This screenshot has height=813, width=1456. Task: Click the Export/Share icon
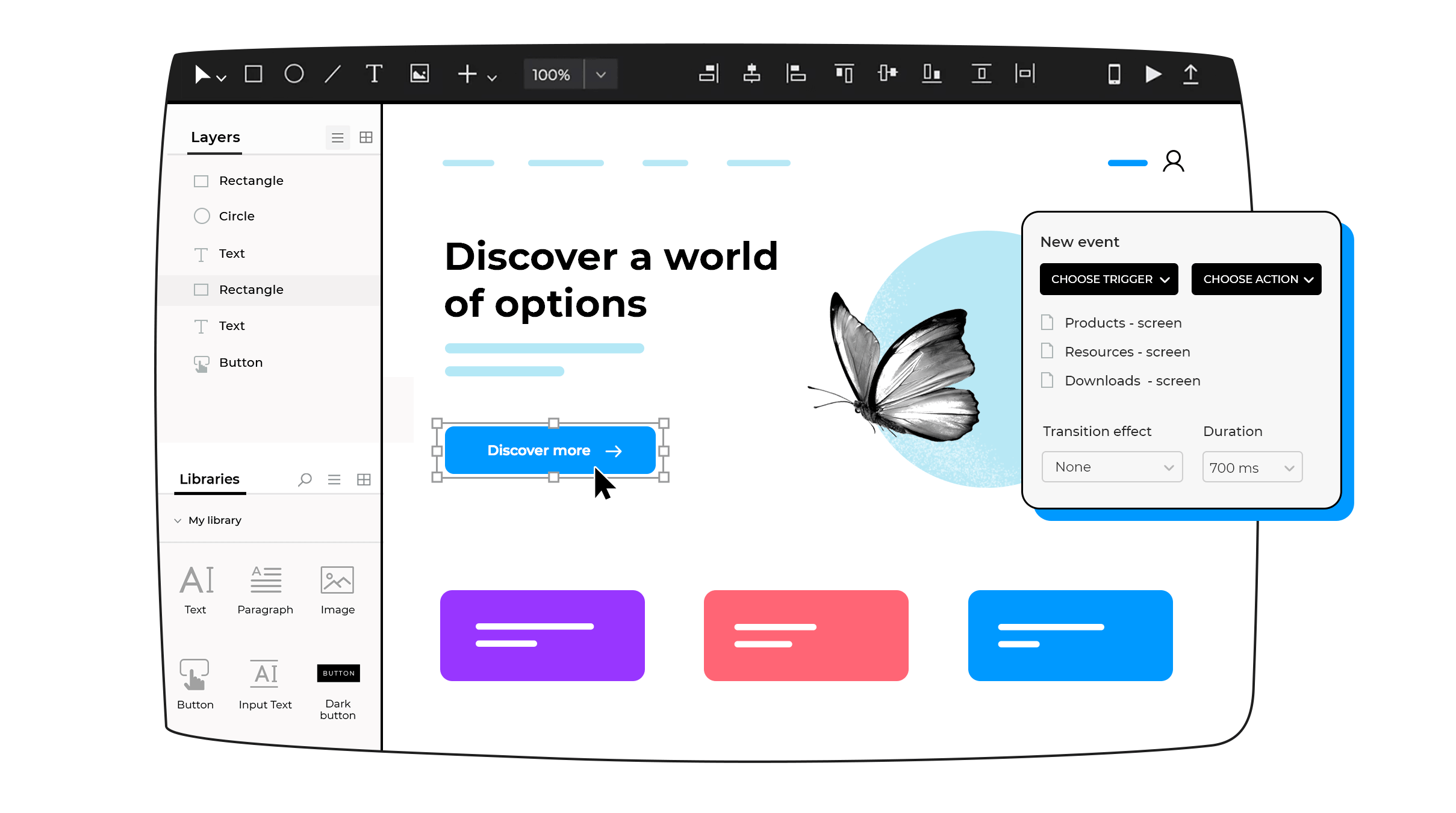tap(1193, 74)
